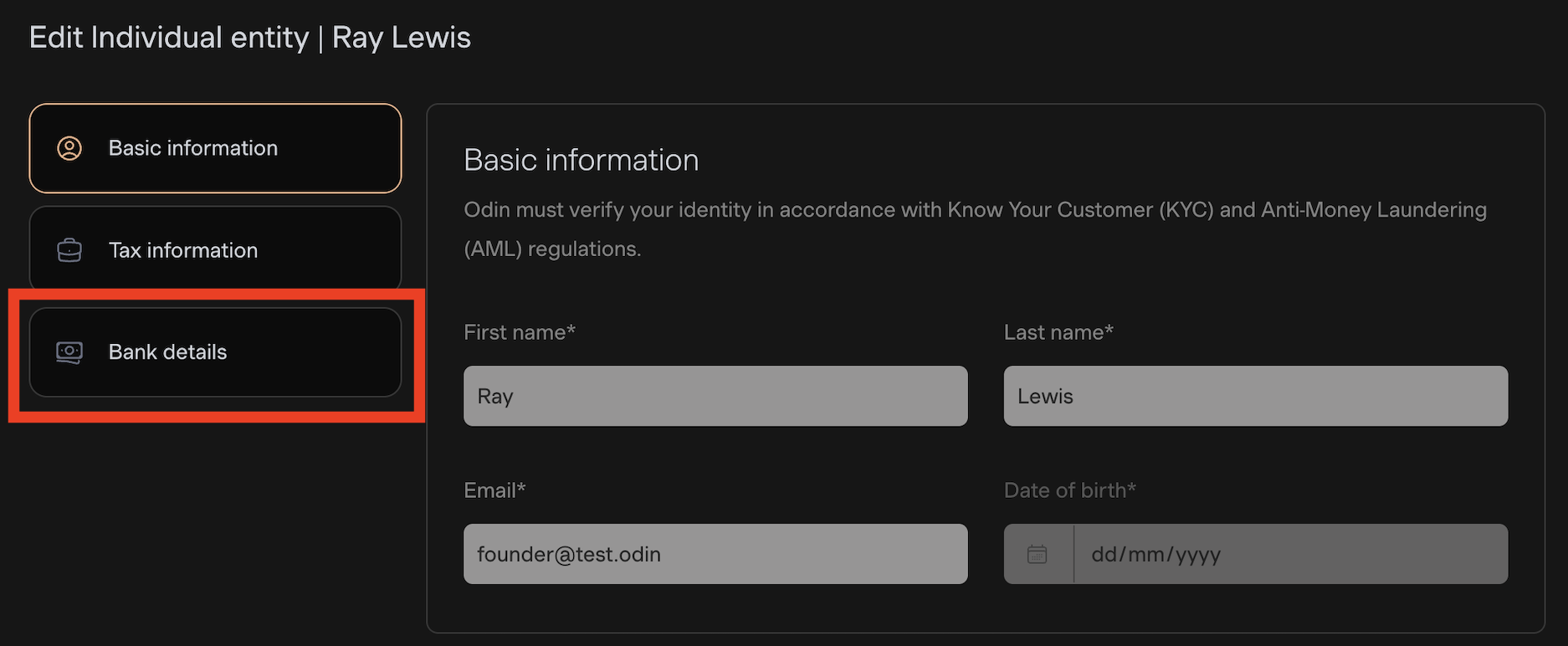This screenshot has width=1568, height=646.
Task: Select the Email field with founder@test.odin
Action: click(x=715, y=554)
